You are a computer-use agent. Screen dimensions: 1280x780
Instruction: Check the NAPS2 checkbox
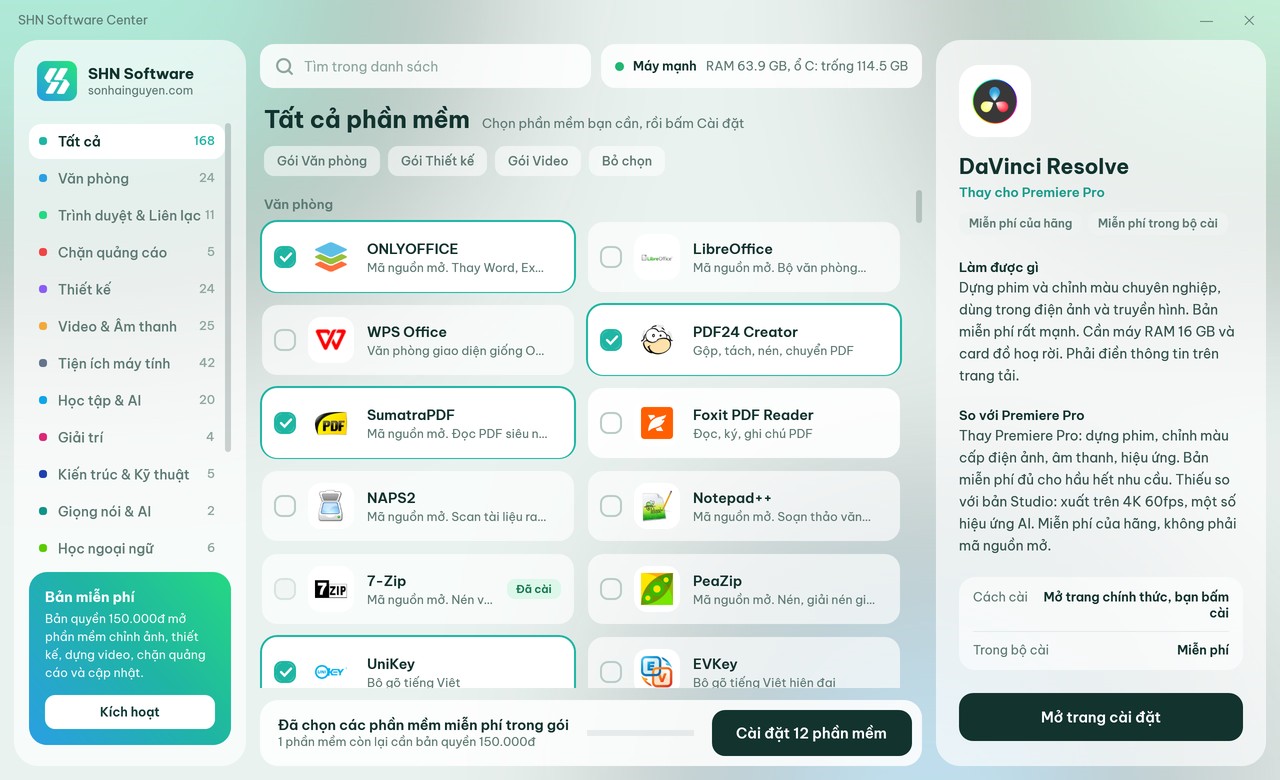[285, 506]
